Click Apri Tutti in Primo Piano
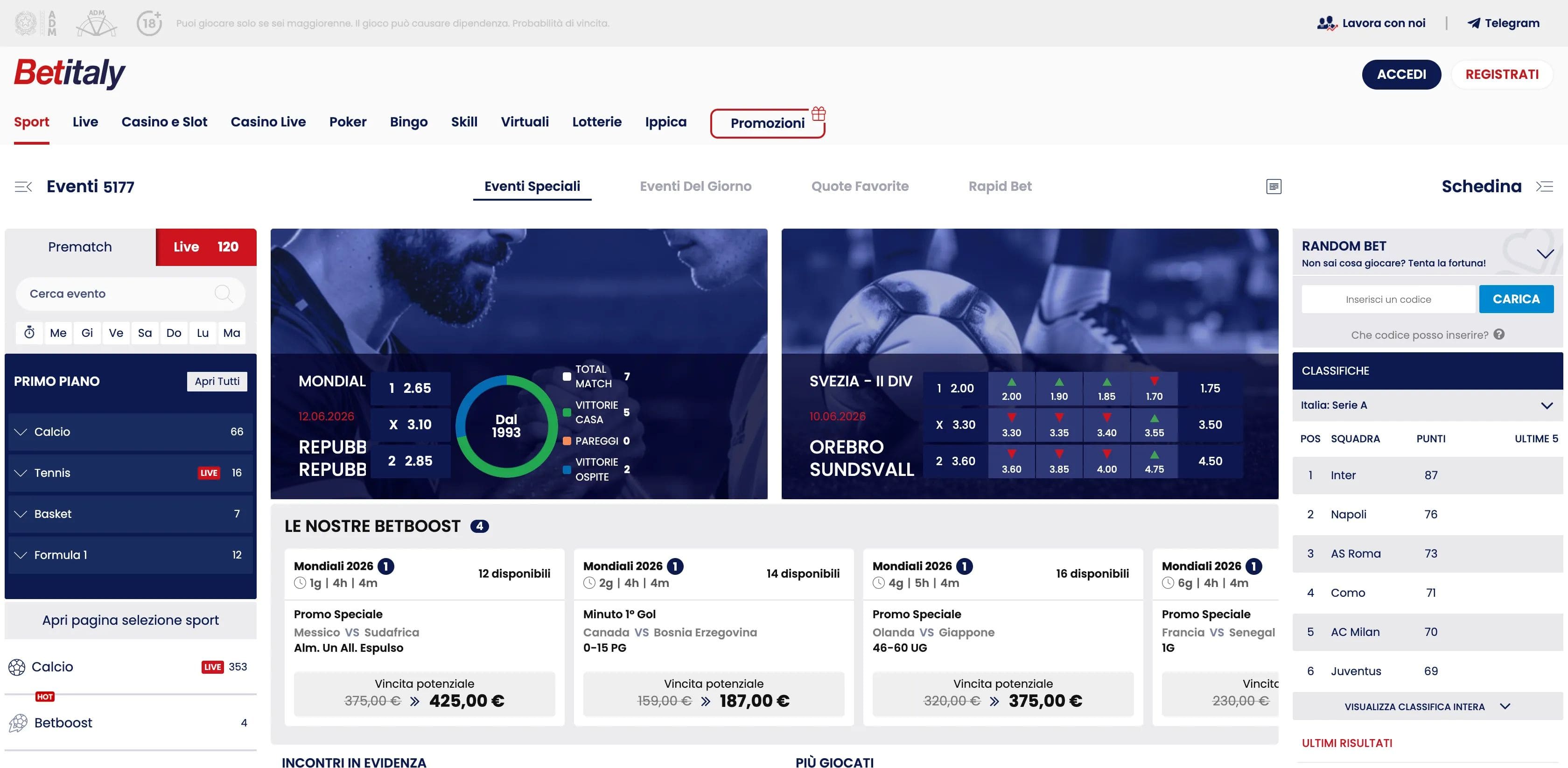 (x=217, y=382)
